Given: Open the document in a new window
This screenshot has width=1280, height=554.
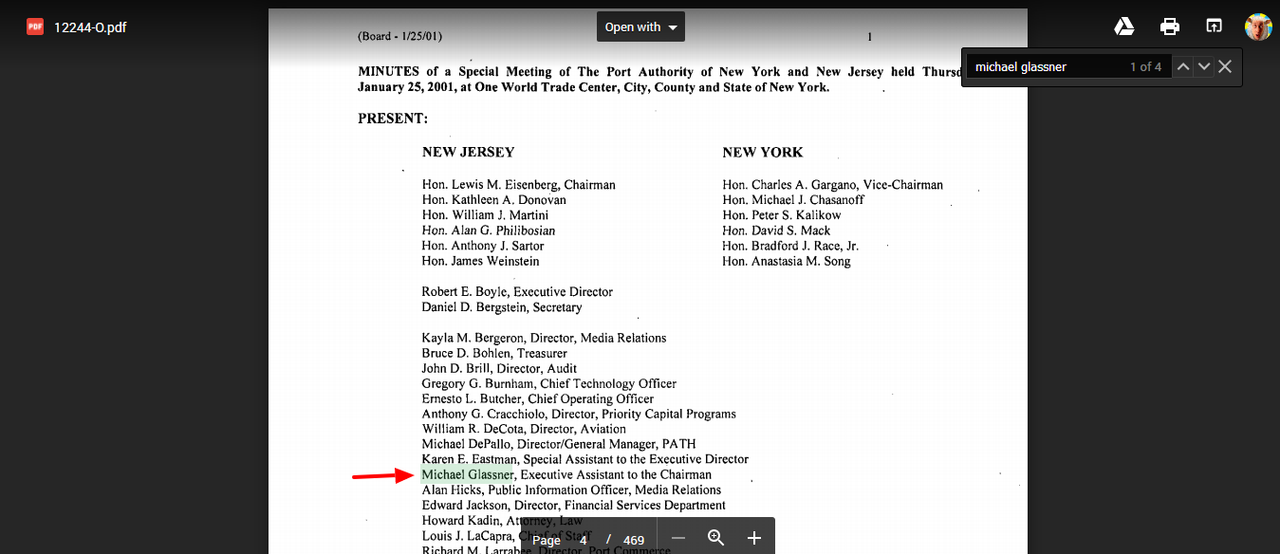Looking at the screenshot, I should [x=1213, y=27].
